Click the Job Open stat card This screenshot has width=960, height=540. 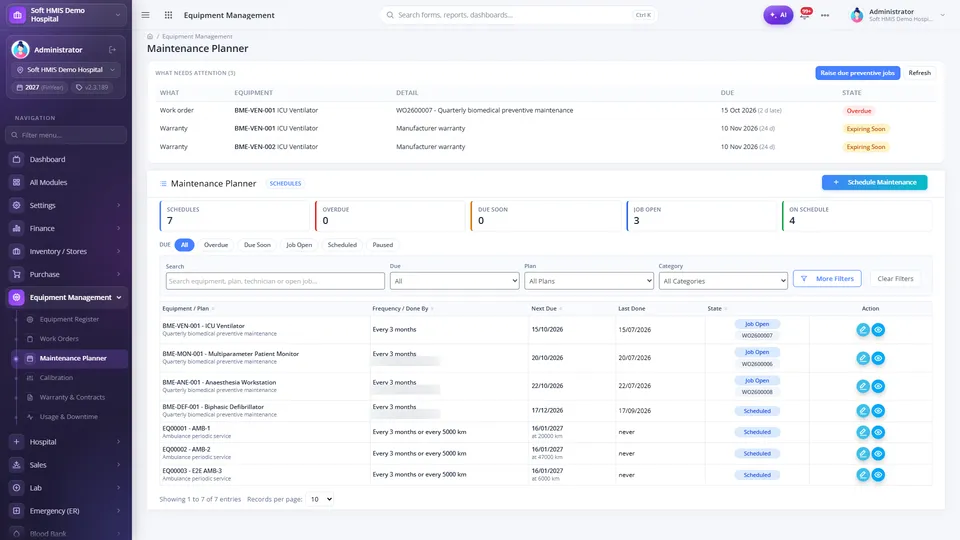point(702,216)
